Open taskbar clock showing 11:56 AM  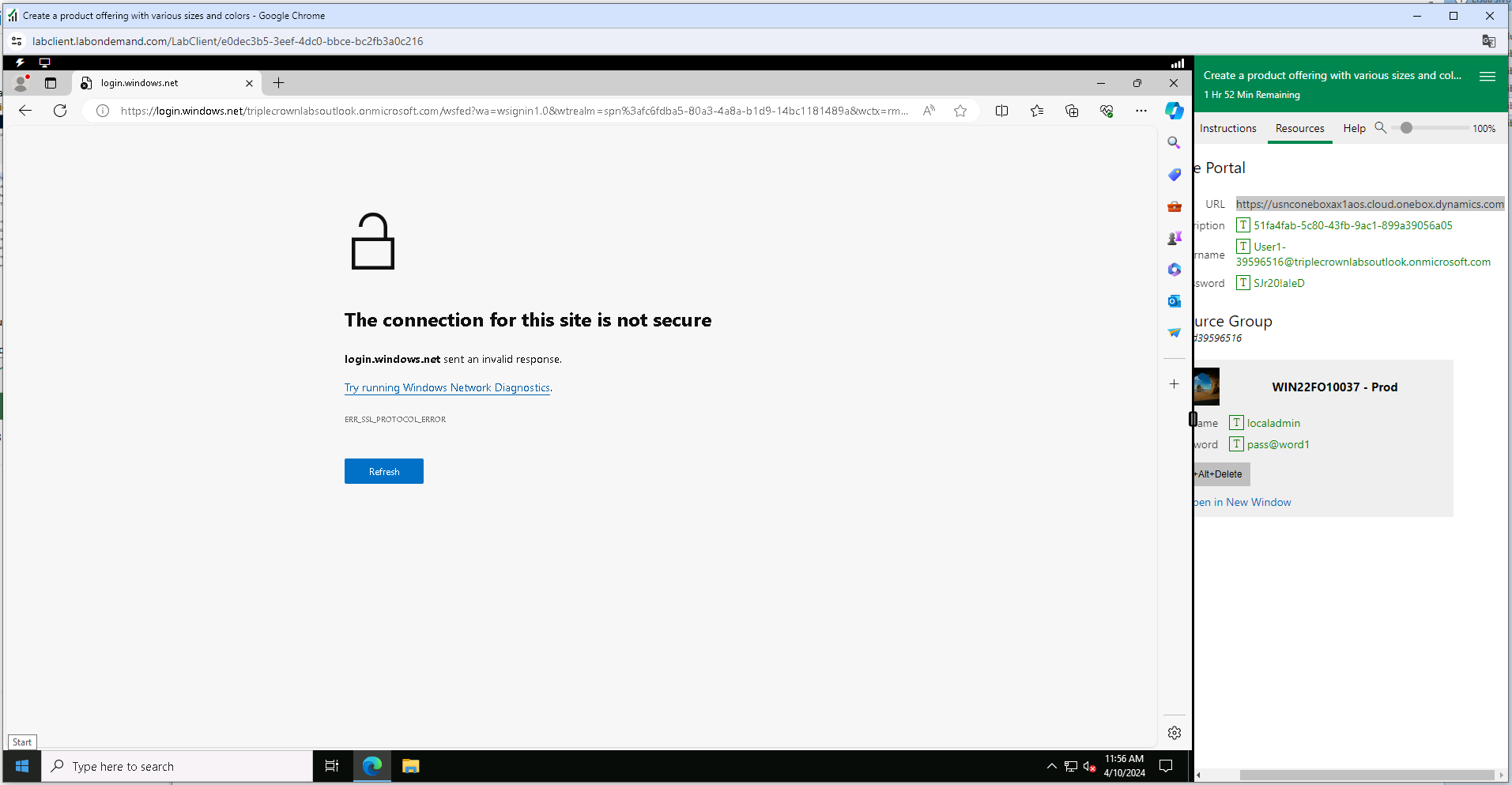click(1124, 766)
